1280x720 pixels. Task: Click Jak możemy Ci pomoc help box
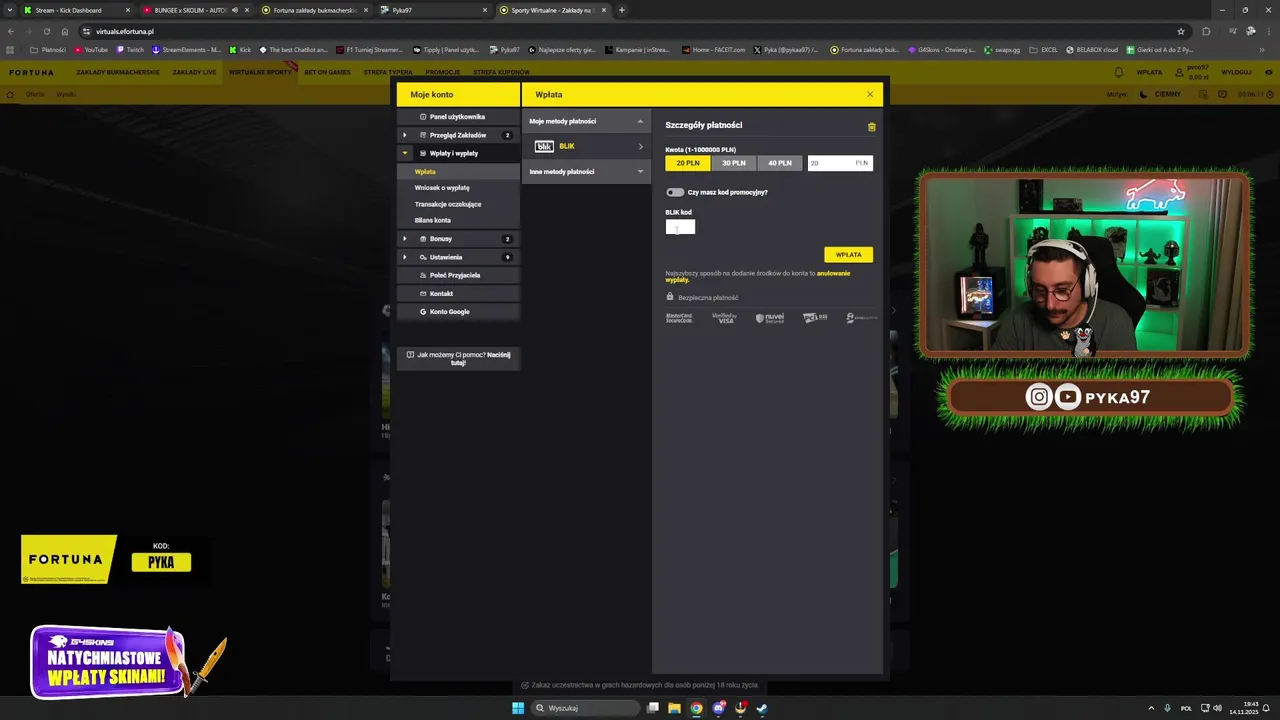[458, 358]
